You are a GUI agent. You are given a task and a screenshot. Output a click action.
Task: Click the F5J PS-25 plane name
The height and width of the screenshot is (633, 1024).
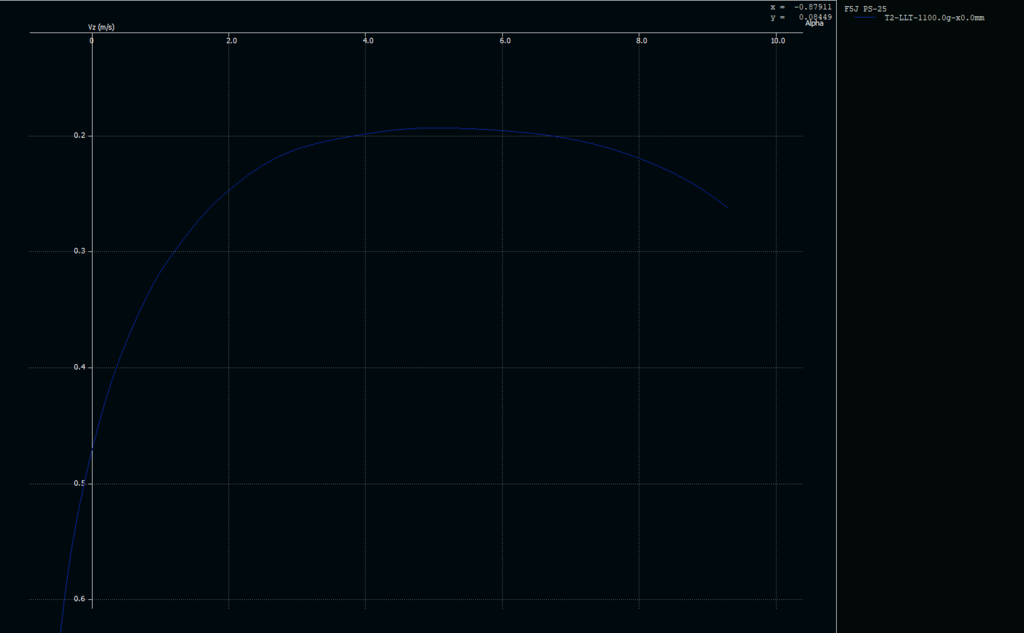click(866, 8)
